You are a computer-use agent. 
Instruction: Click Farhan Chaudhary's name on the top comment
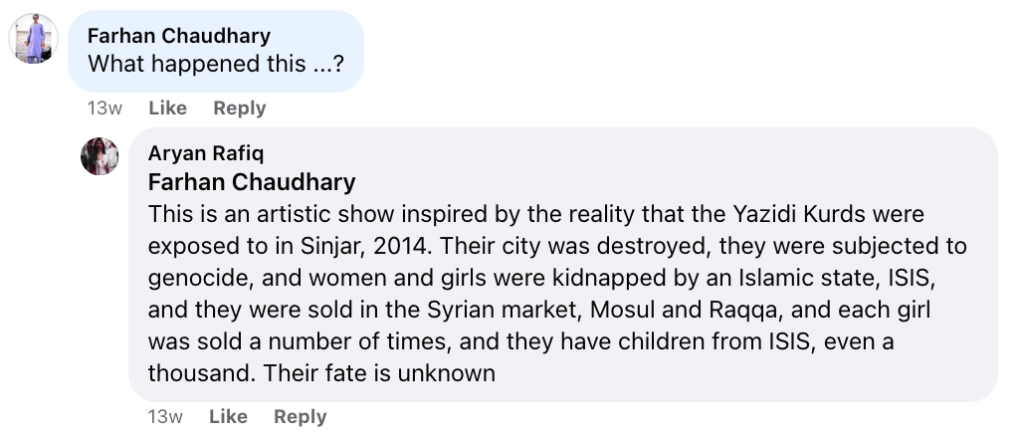coord(179,36)
